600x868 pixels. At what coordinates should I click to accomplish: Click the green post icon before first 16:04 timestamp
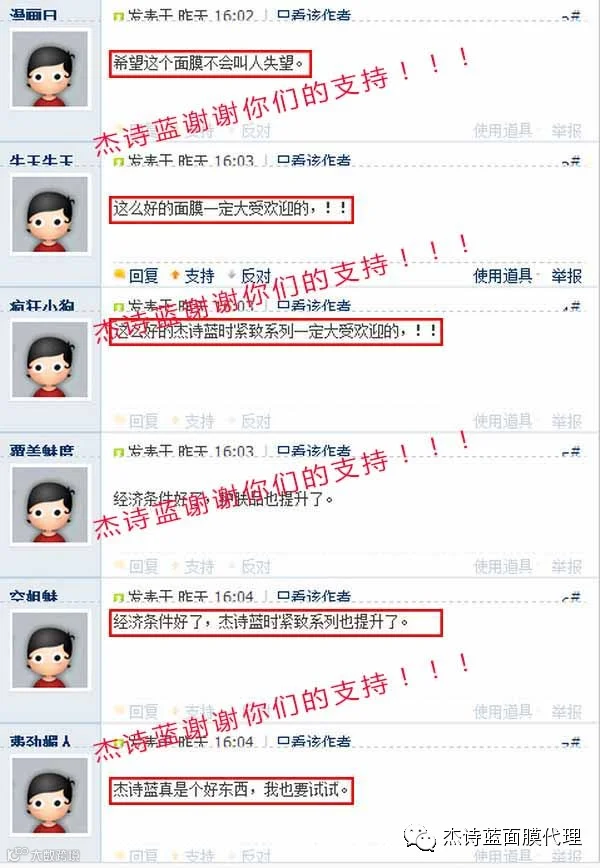[117, 598]
